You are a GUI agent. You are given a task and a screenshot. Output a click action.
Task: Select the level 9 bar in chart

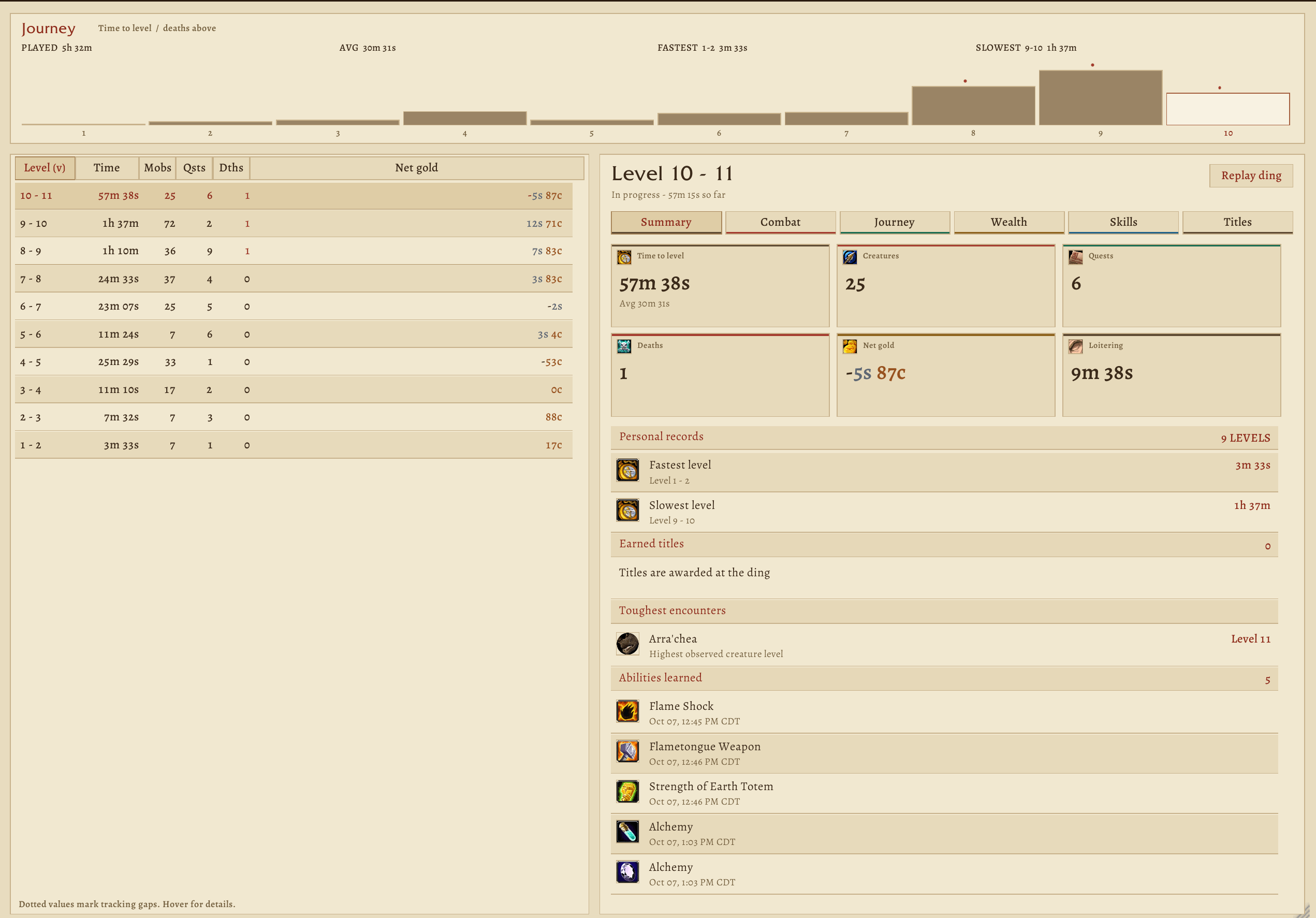pyautogui.click(x=1100, y=98)
